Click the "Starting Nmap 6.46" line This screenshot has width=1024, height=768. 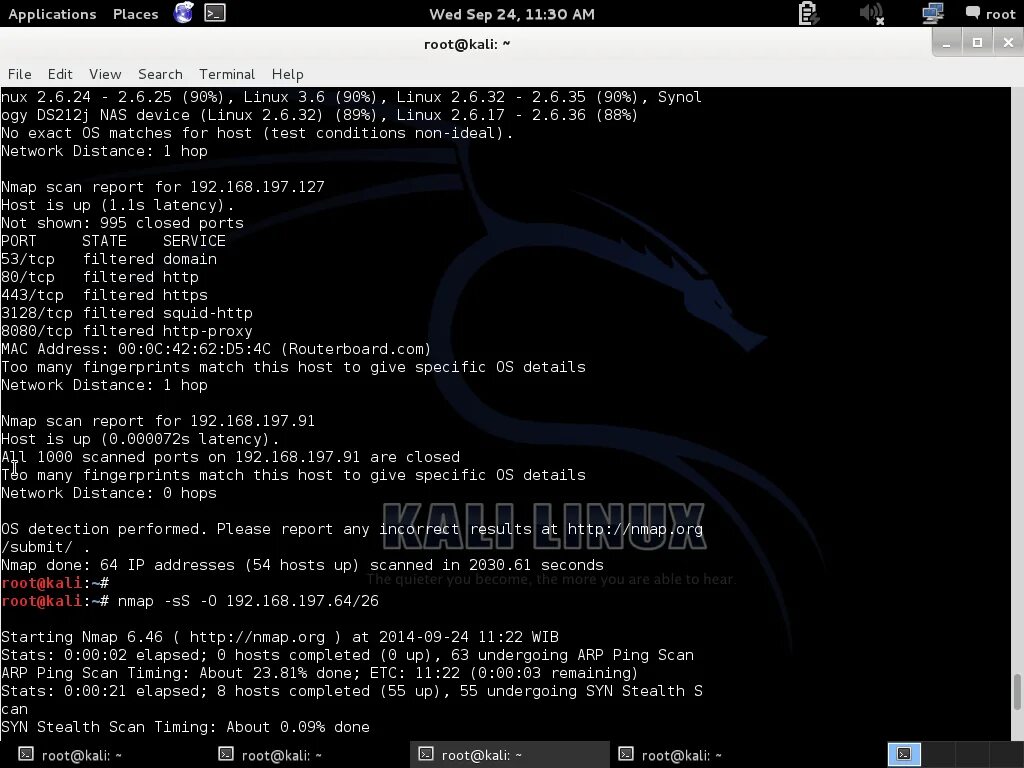click(x=280, y=637)
